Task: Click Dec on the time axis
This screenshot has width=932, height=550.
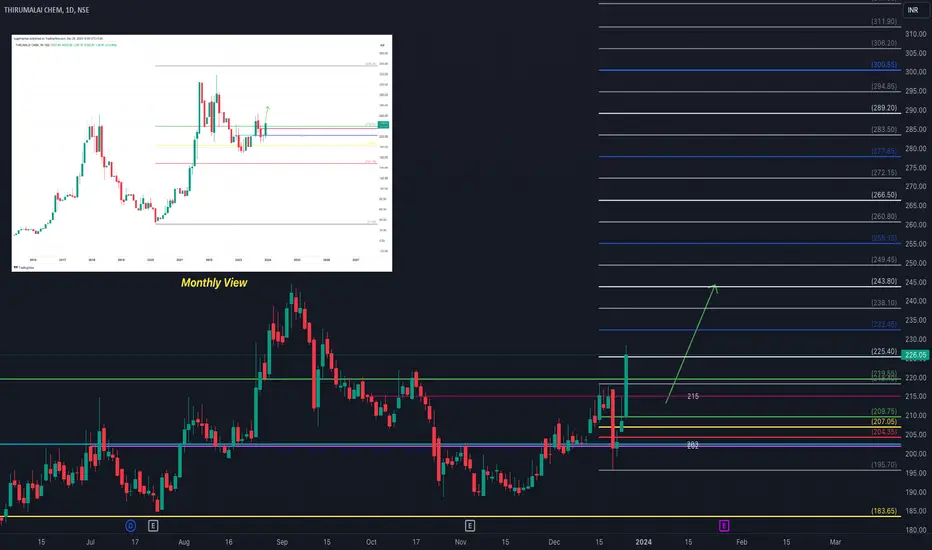Action: pyautogui.click(x=554, y=542)
